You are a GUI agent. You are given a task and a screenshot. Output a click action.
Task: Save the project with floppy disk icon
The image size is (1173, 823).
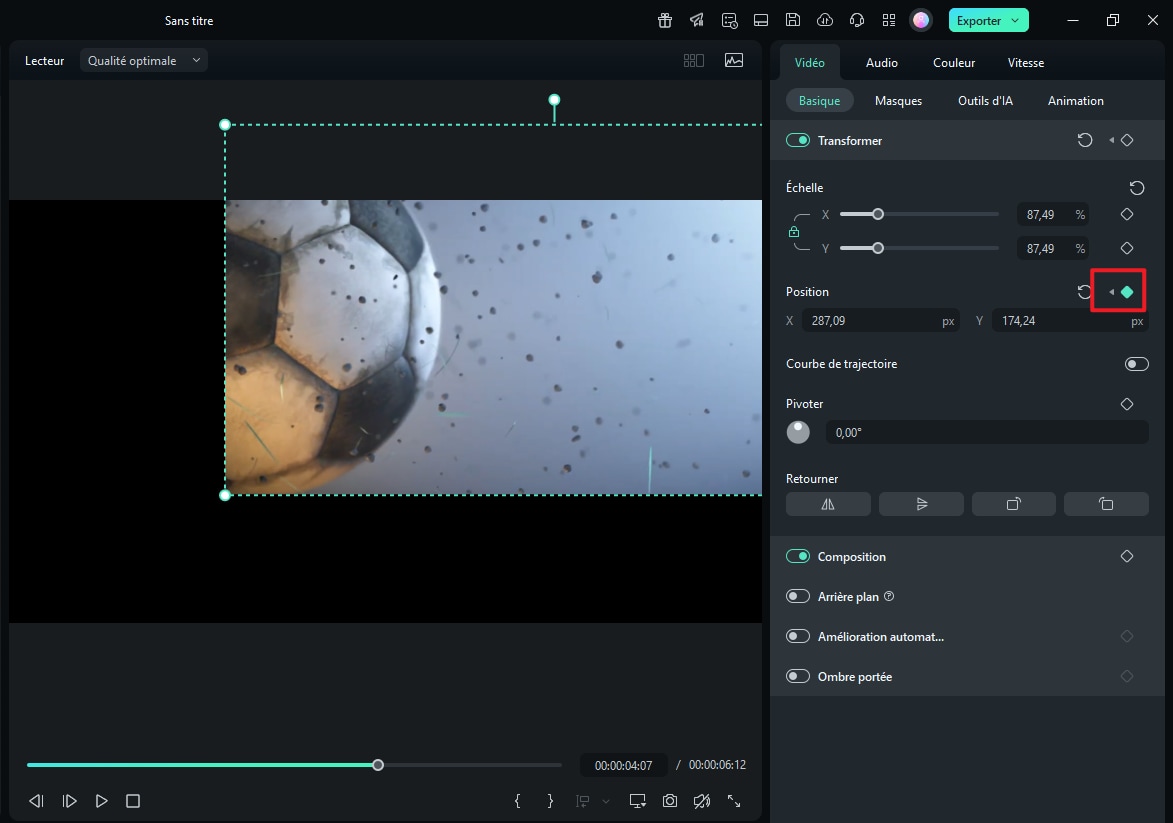793,20
